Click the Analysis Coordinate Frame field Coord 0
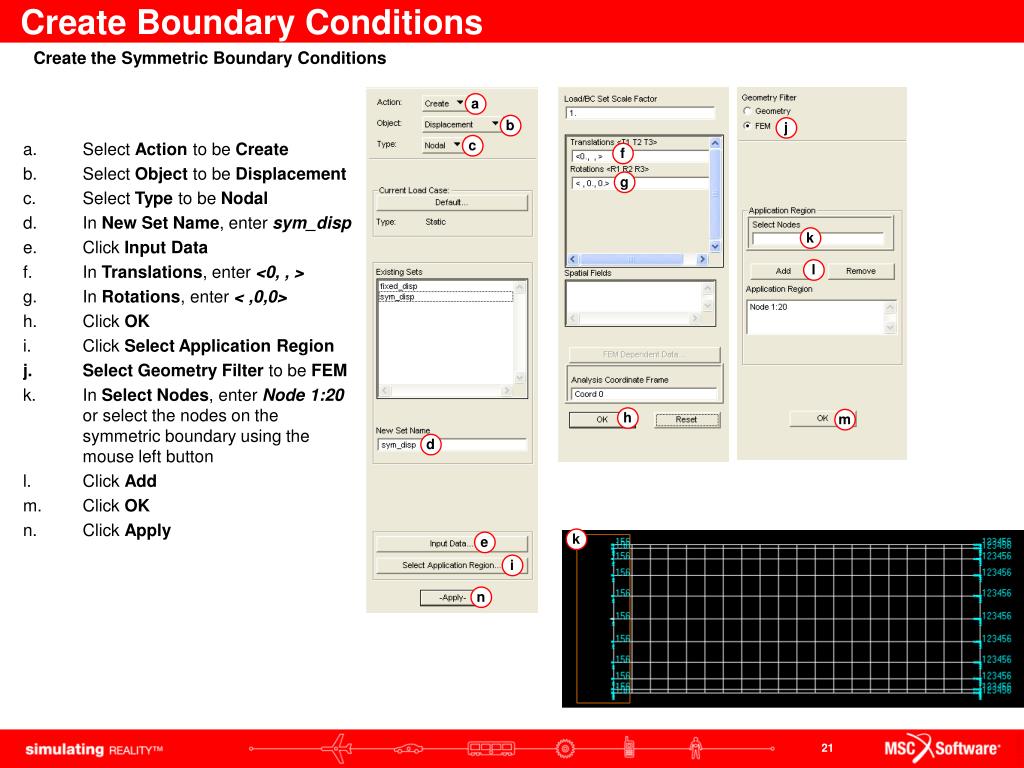 (645, 394)
